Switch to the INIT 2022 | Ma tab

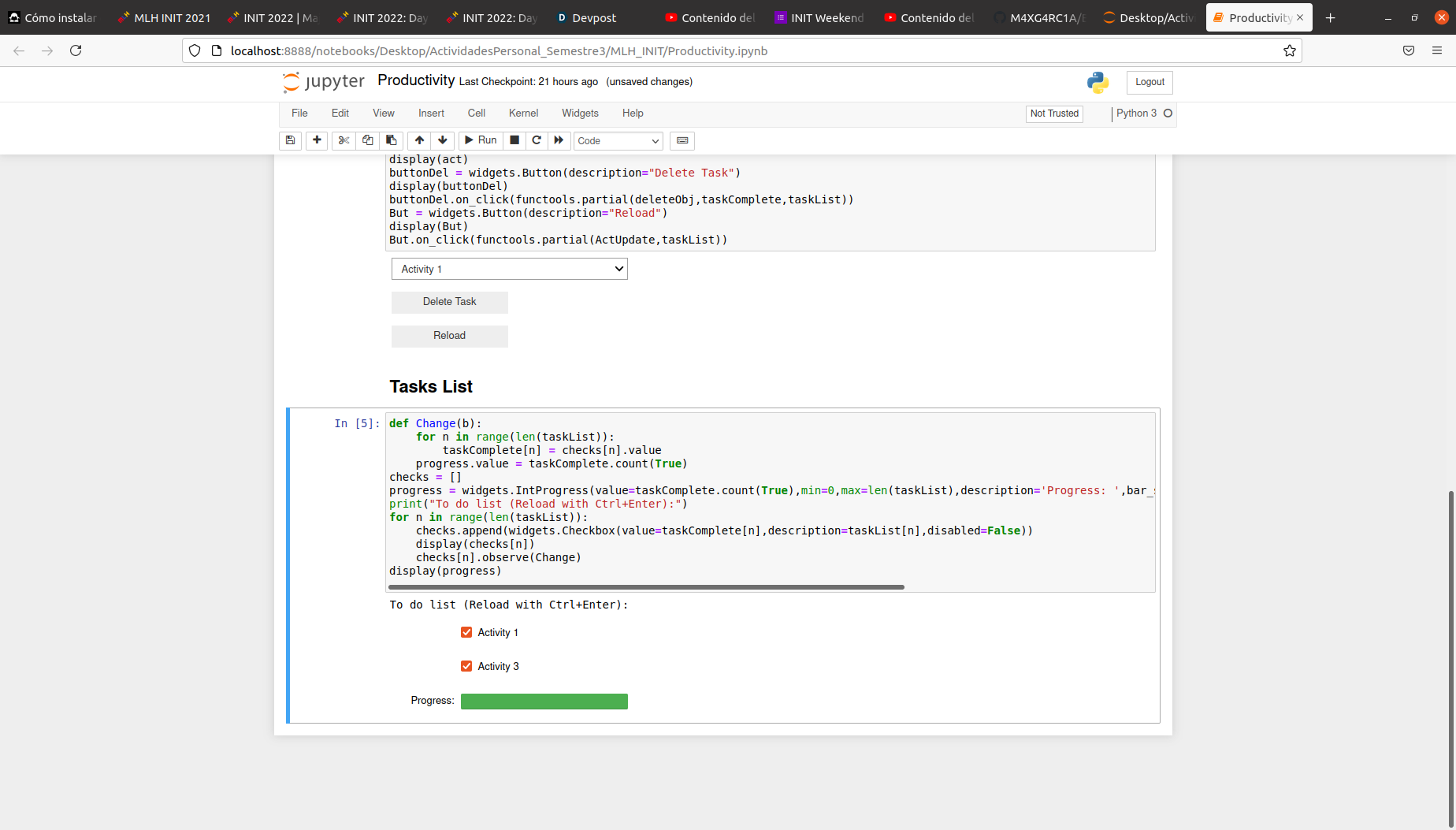[272, 17]
